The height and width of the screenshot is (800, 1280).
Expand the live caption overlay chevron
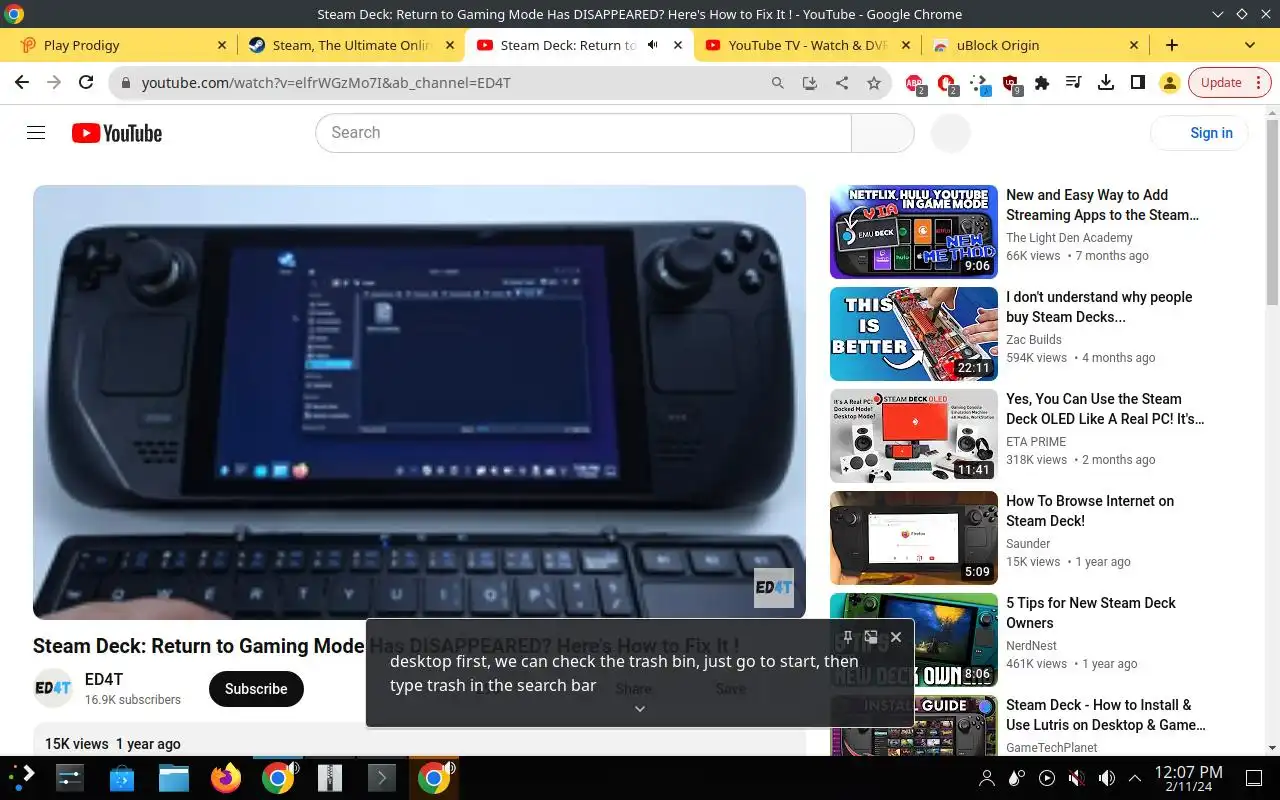(x=640, y=709)
